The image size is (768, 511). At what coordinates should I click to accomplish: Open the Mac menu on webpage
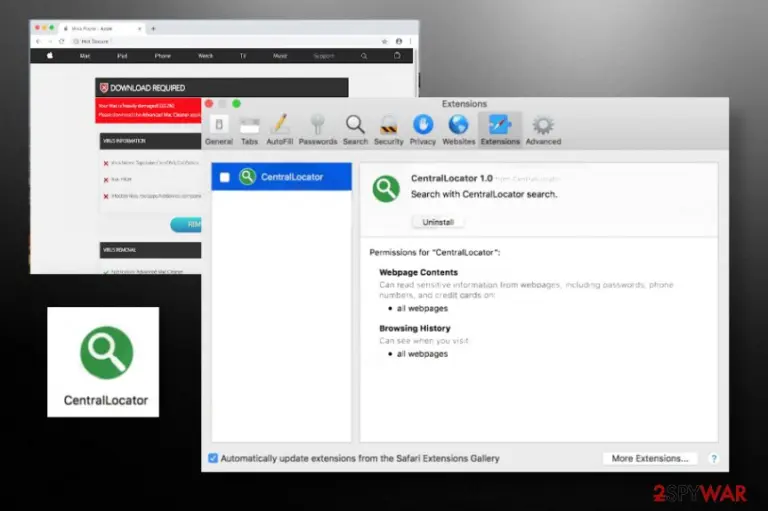[85, 56]
